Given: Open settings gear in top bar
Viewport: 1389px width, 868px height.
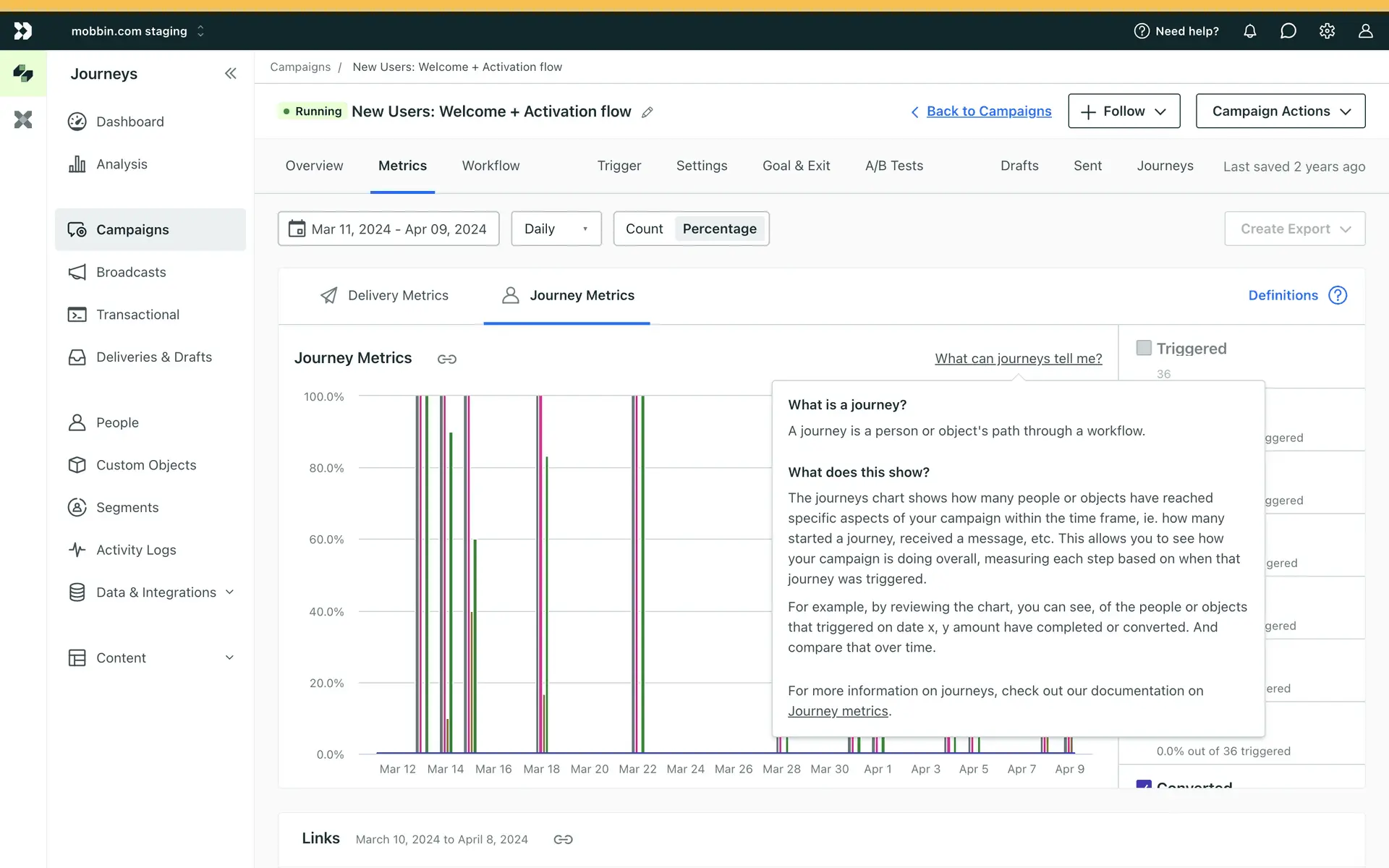Looking at the screenshot, I should (x=1327, y=31).
